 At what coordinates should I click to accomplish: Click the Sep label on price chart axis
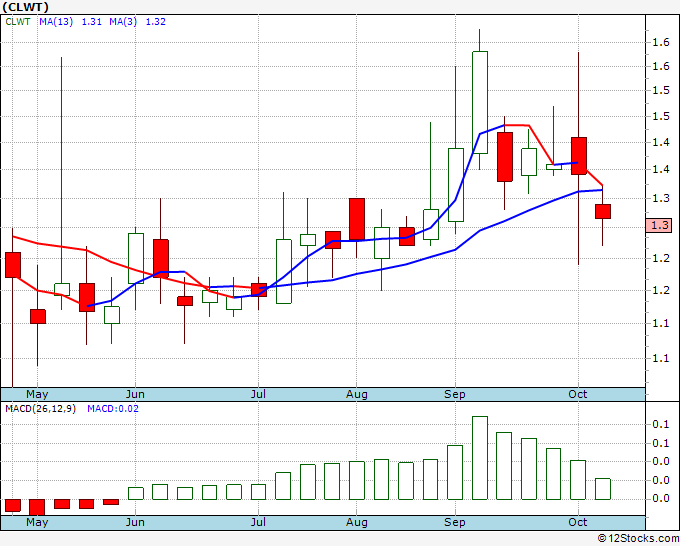pyautogui.click(x=455, y=395)
